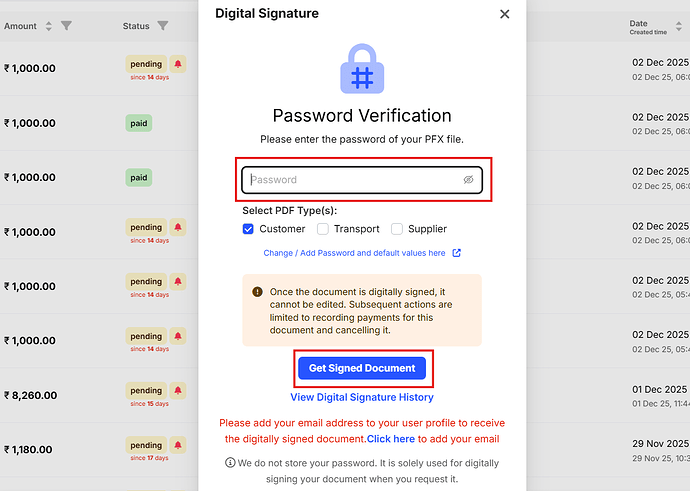
Task: Follow the 'Click here' add email link
Action: click(x=390, y=439)
